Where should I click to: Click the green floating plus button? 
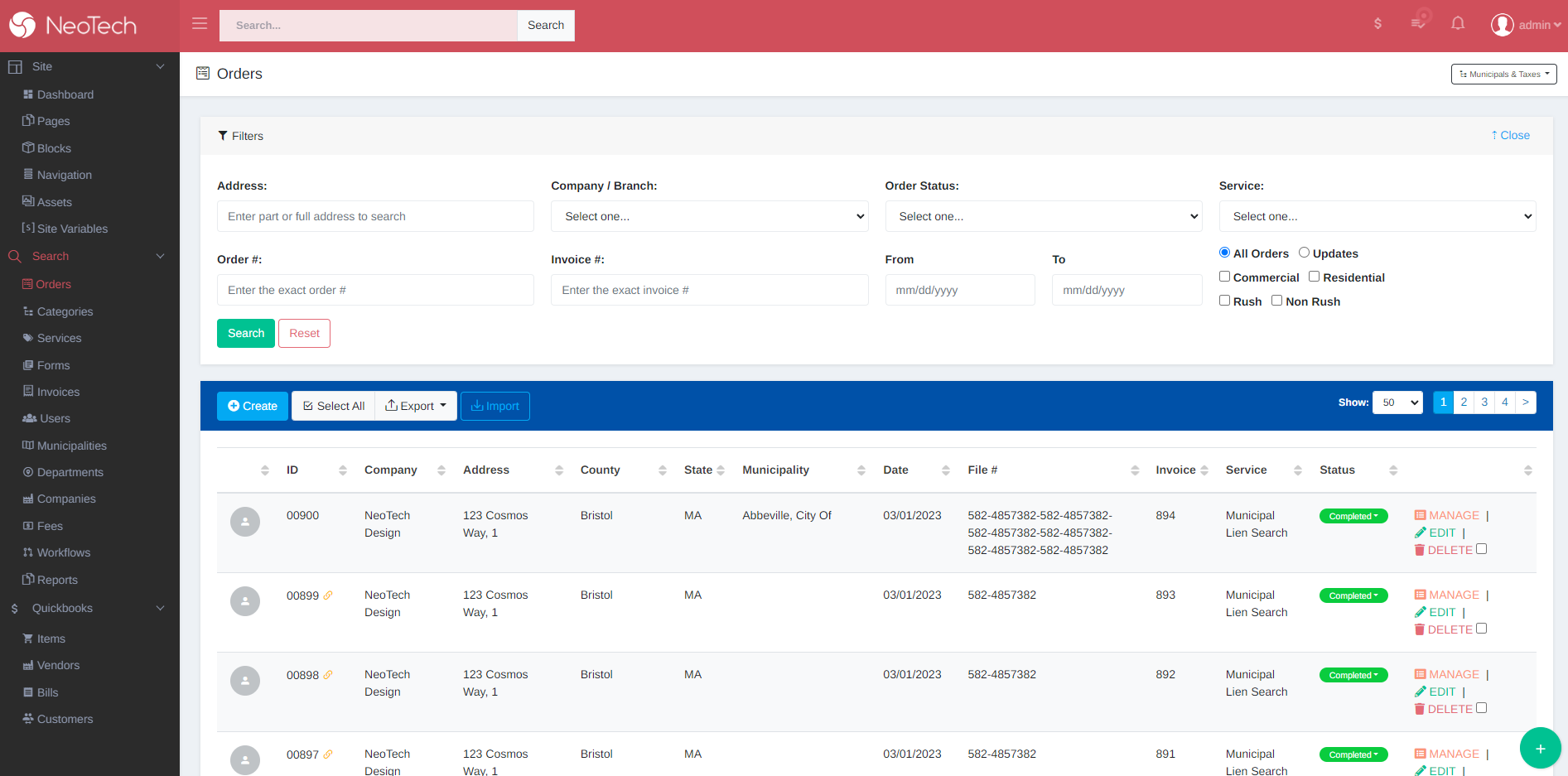(x=1540, y=748)
